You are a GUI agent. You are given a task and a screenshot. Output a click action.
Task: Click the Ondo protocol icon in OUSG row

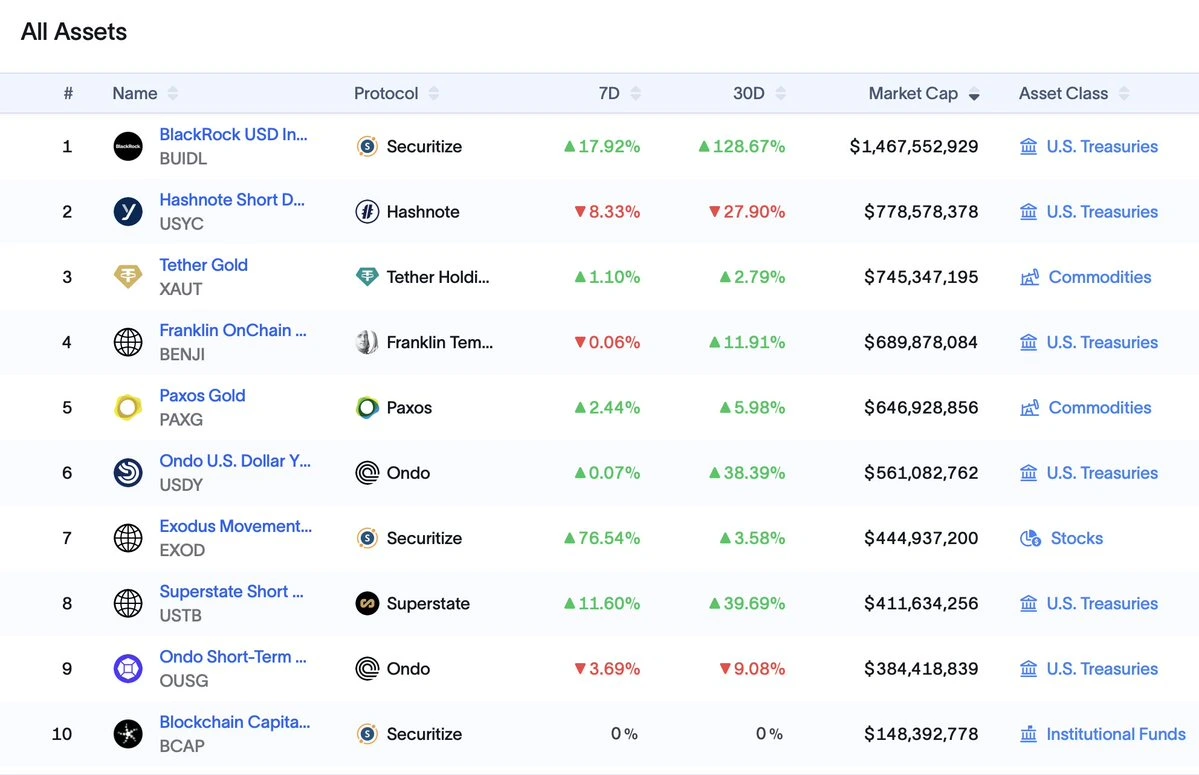pyautogui.click(x=367, y=669)
